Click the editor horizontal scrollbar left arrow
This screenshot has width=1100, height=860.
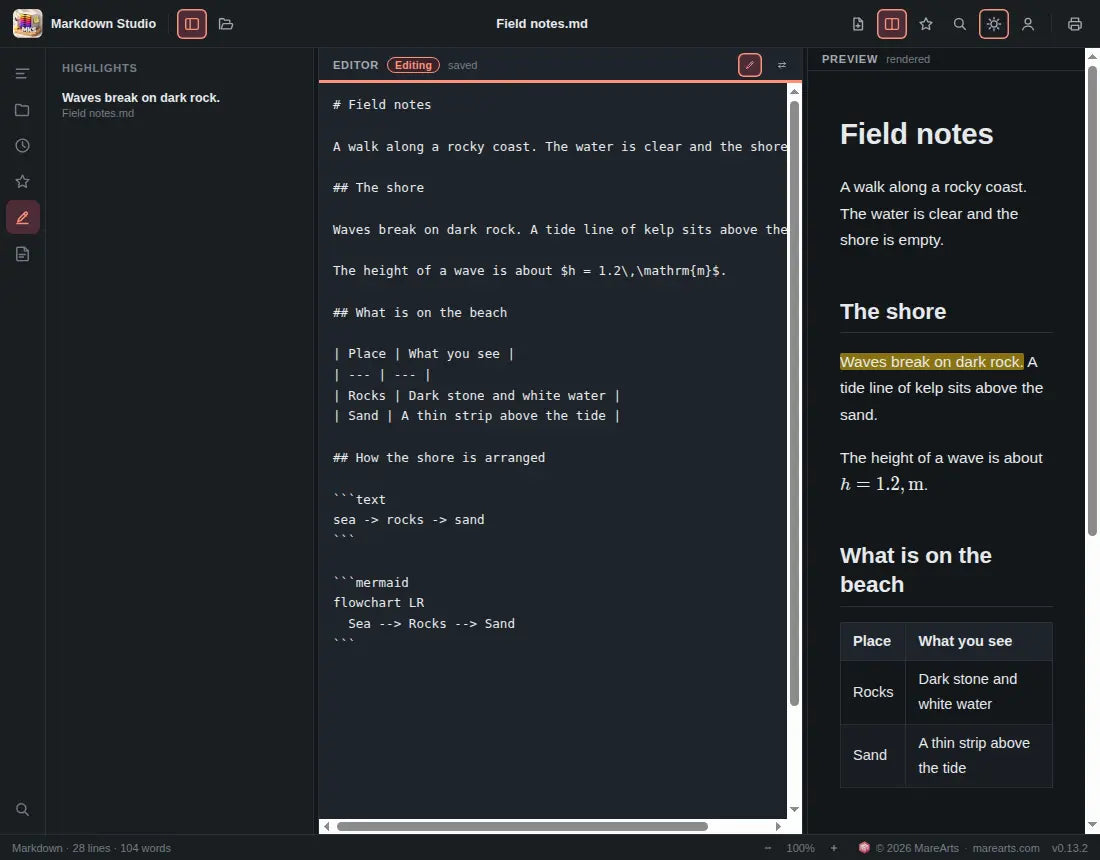[x=326, y=826]
